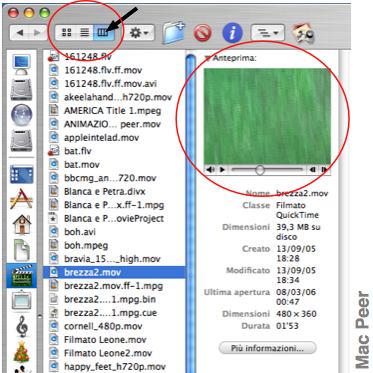This screenshot has width=373, height=373.
Task: Select the Blanca e P...ovieProject file
Action: click(x=114, y=219)
